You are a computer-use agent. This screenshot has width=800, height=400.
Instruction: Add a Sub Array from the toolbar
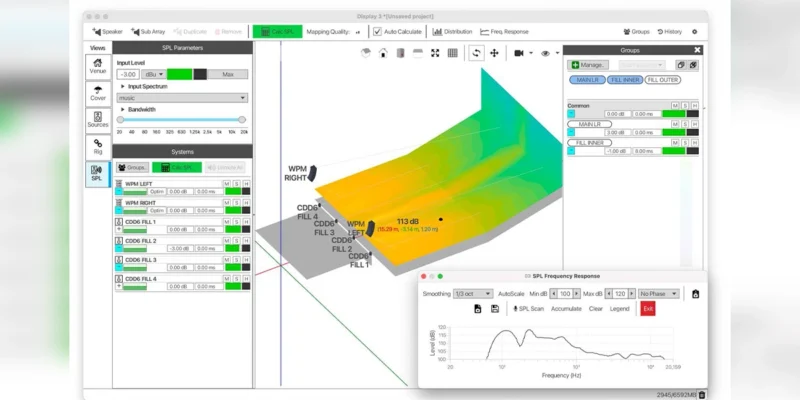148,32
